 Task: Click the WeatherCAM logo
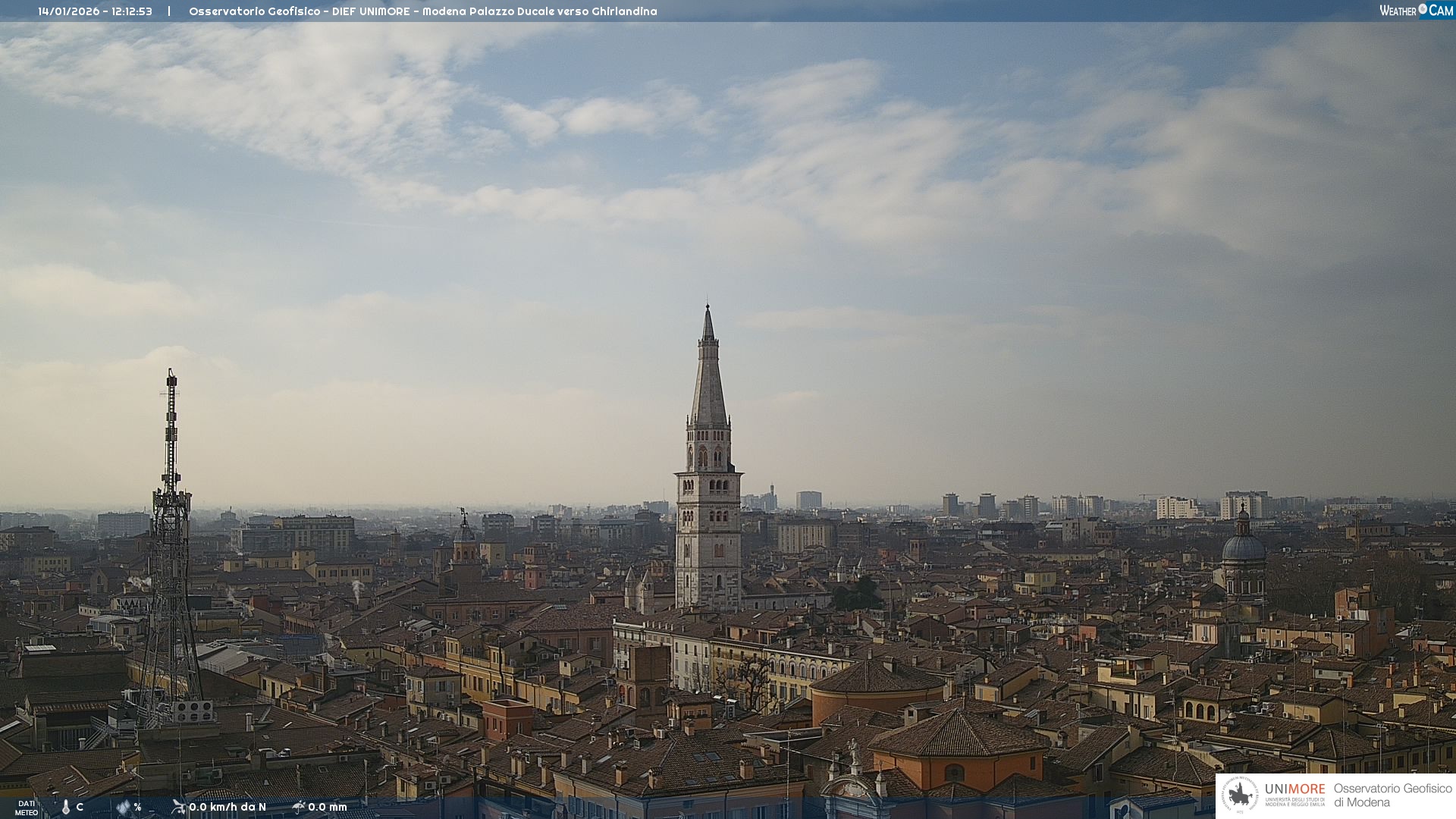coord(1416,11)
